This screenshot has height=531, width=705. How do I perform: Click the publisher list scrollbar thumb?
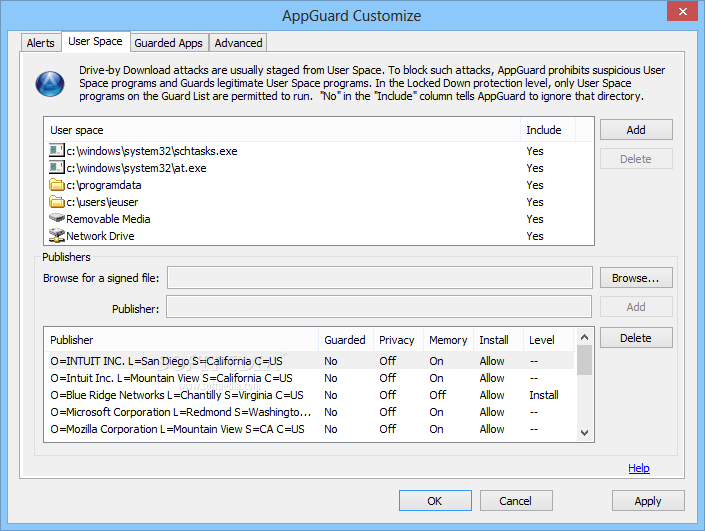pyautogui.click(x=585, y=360)
